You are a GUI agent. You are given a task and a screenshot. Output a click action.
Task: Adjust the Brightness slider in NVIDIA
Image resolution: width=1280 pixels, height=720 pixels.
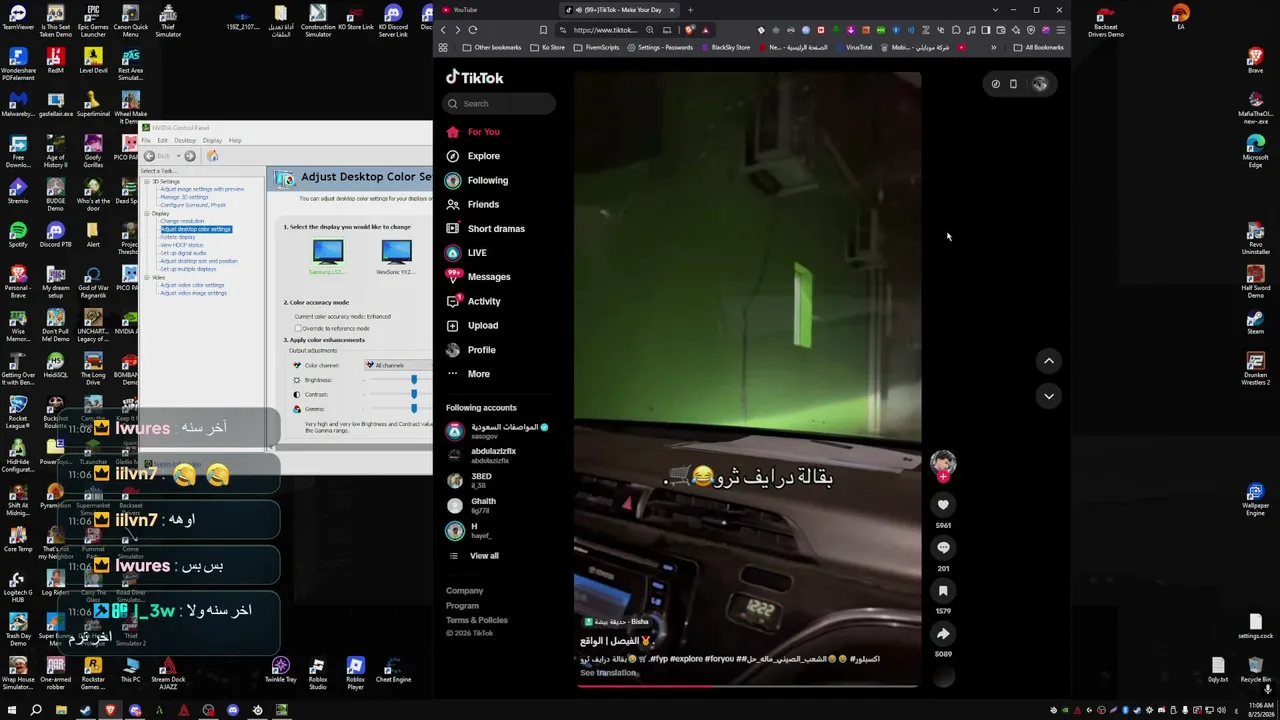[413, 380]
